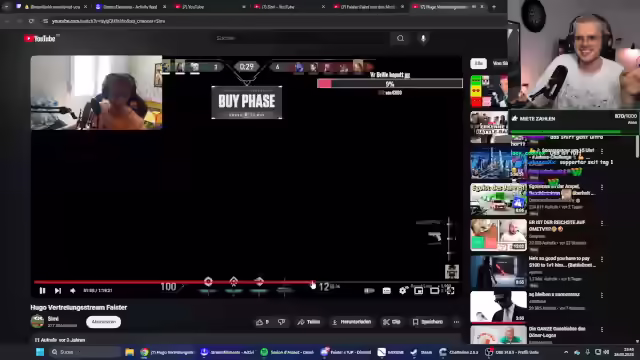The width and height of the screenshot is (640, 360).
Task: Switch to the fifth browser tab about Faister
Action: point(368,7)
